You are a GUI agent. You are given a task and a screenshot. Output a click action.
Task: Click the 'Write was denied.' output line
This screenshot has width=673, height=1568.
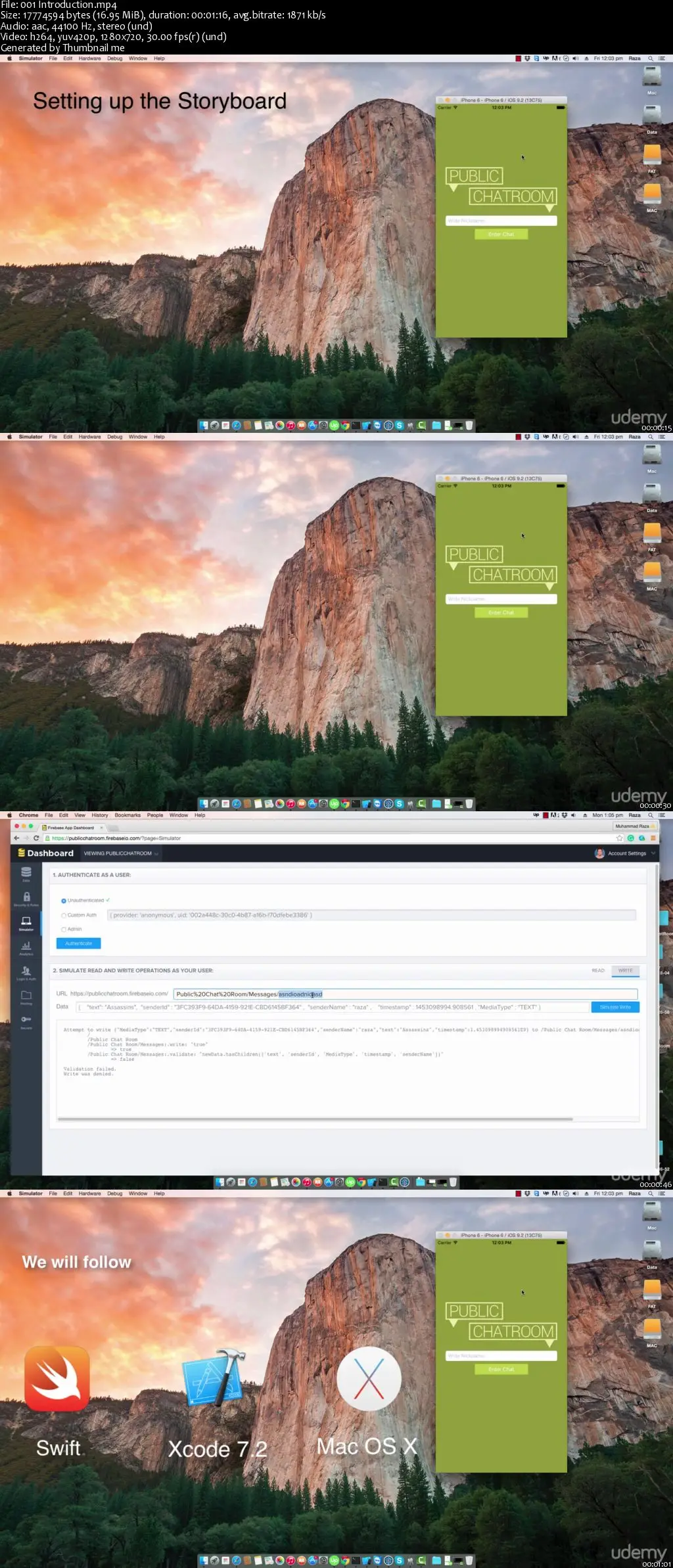(88, 1074)
